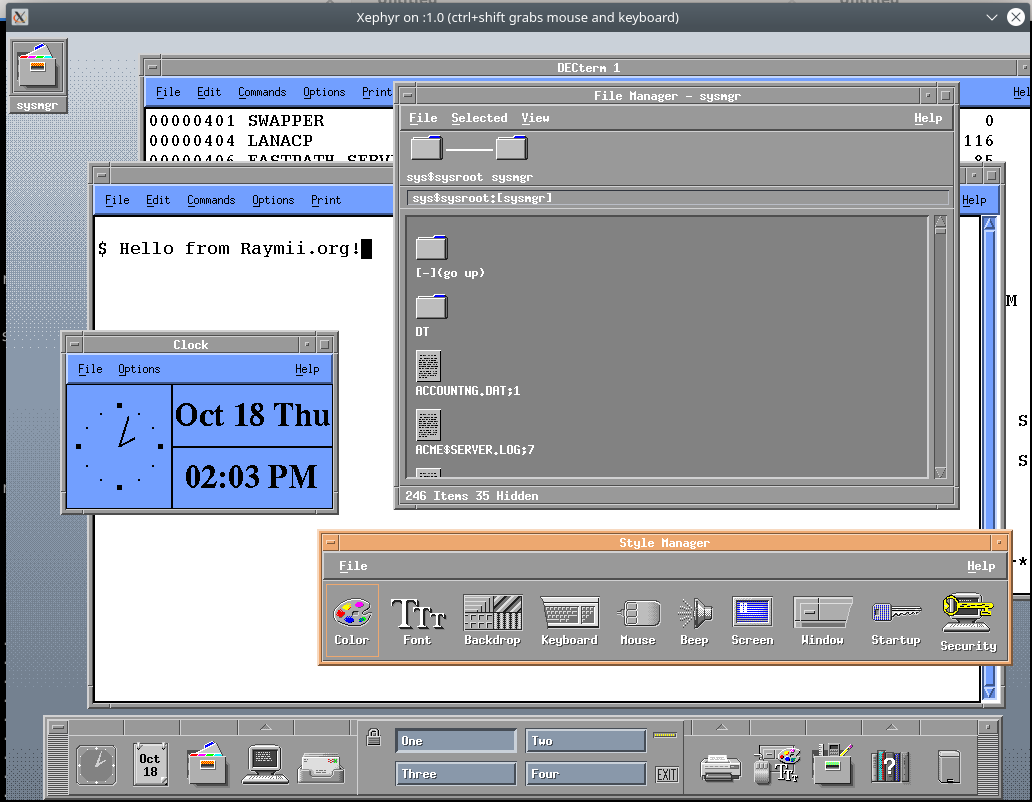Open the trash can on the front panel
The width and height of the screenshot is (1032, 802).
pyautogui.click(x=946, y=765)
